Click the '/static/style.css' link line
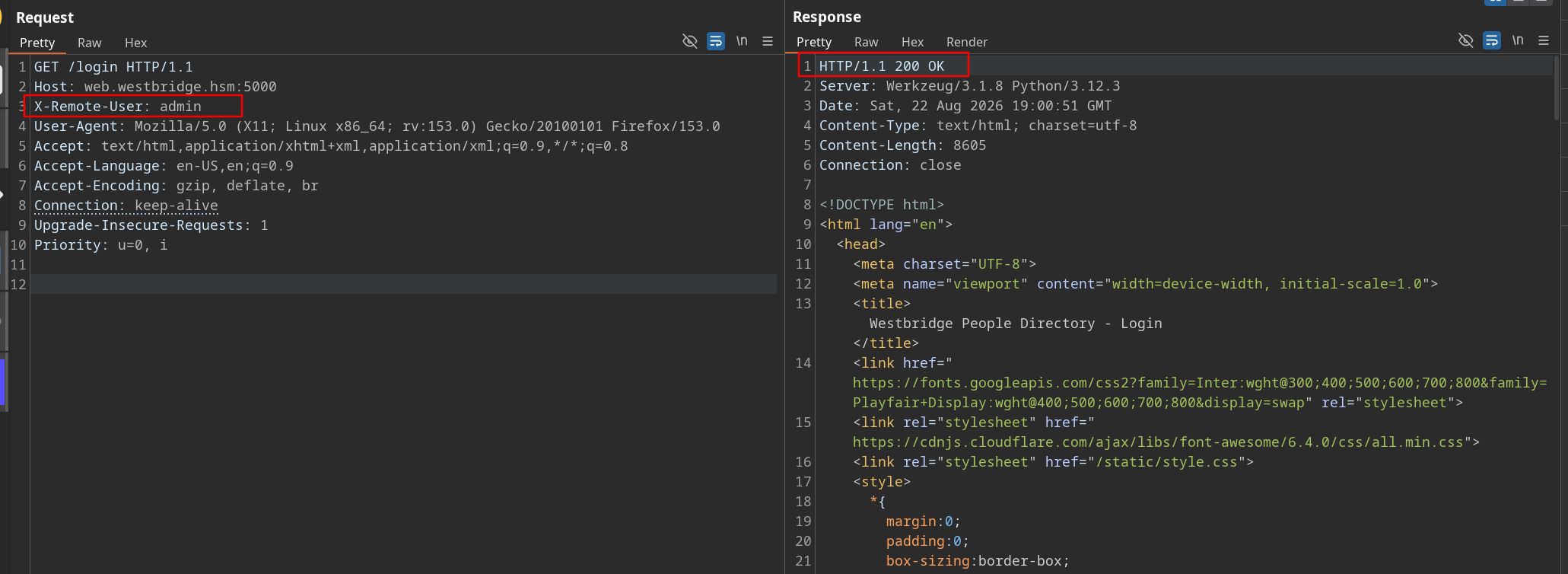Screen dimensions: 1568x574 (x=1054, y=462)
